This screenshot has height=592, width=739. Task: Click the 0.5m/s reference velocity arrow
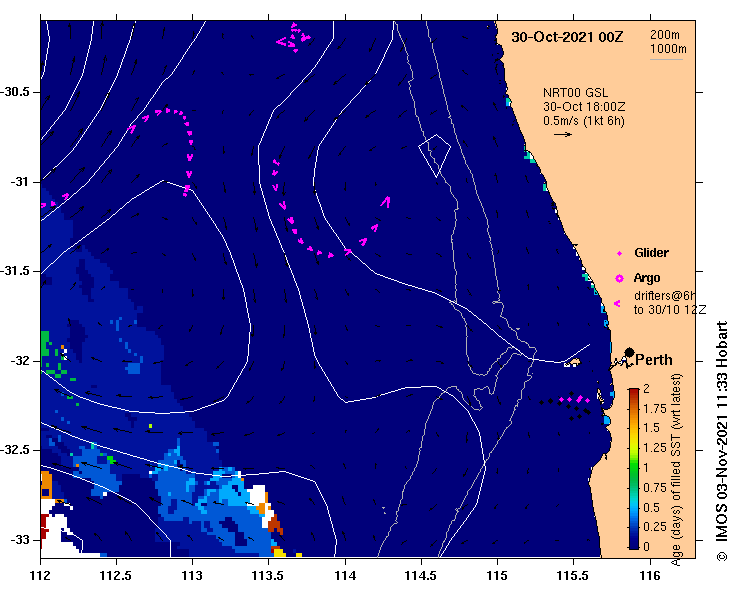coord(563,134)
